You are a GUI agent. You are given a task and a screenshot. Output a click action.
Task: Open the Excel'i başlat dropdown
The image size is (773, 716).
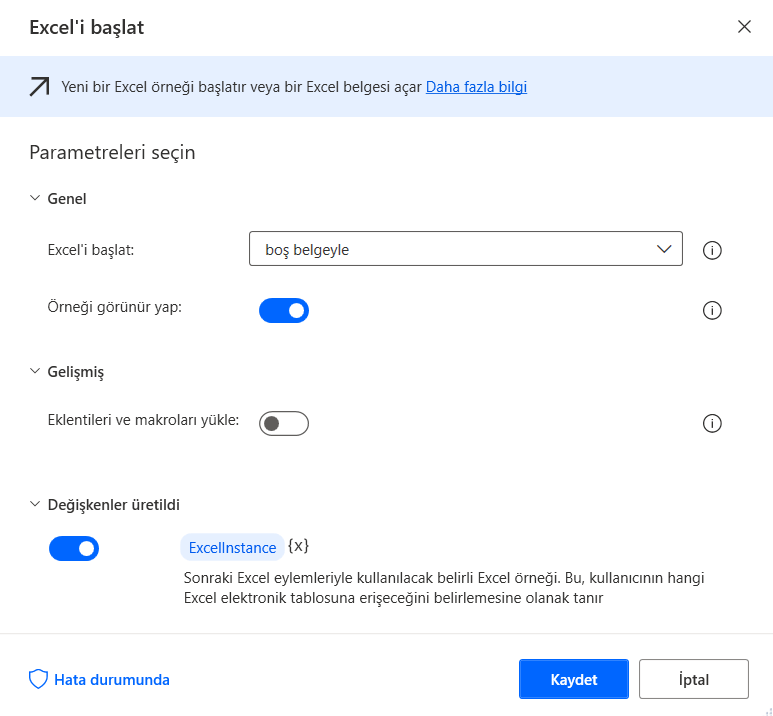coord(465,249)
